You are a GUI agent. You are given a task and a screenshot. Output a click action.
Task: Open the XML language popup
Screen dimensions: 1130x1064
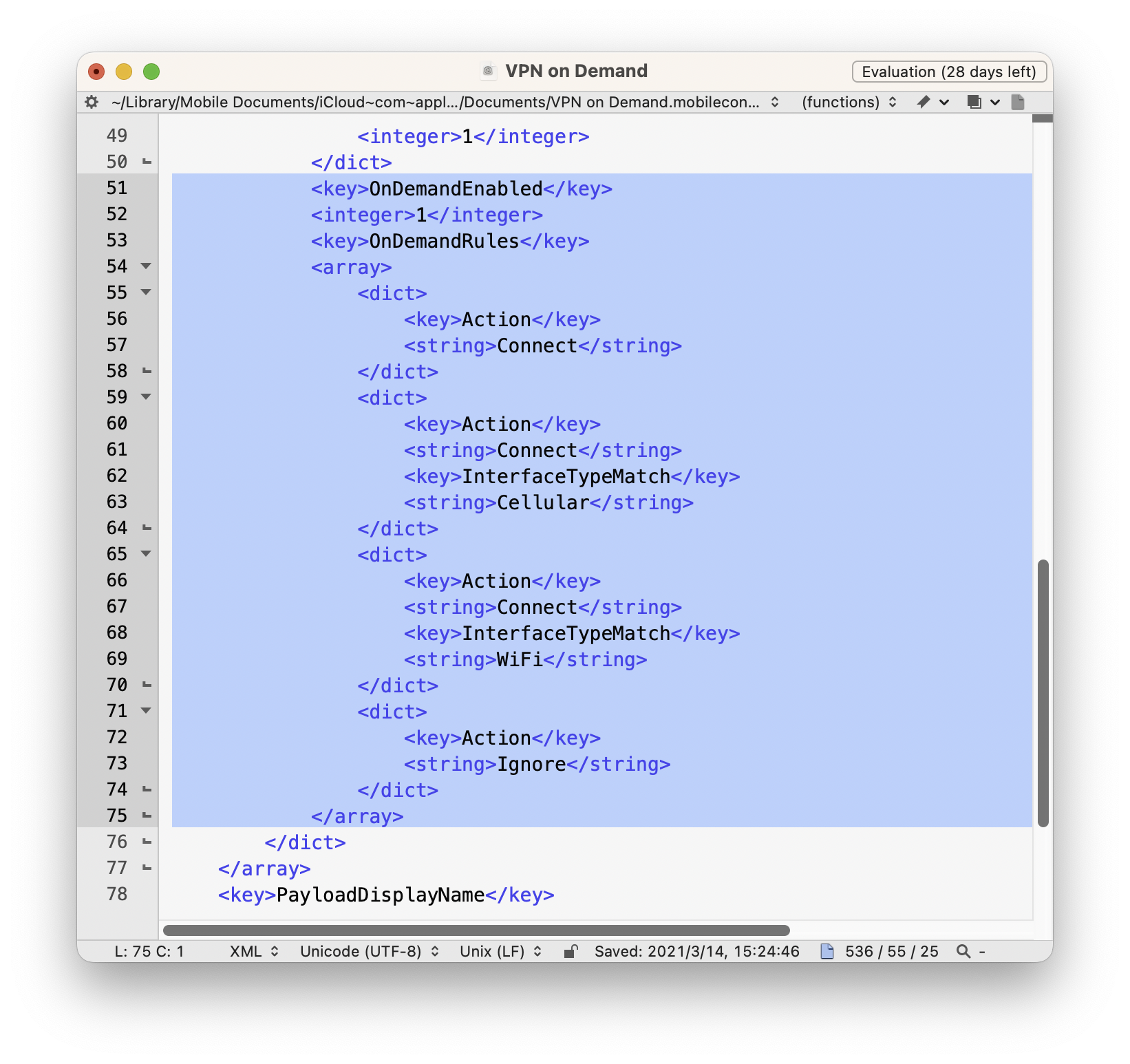(x=254, y=951)
